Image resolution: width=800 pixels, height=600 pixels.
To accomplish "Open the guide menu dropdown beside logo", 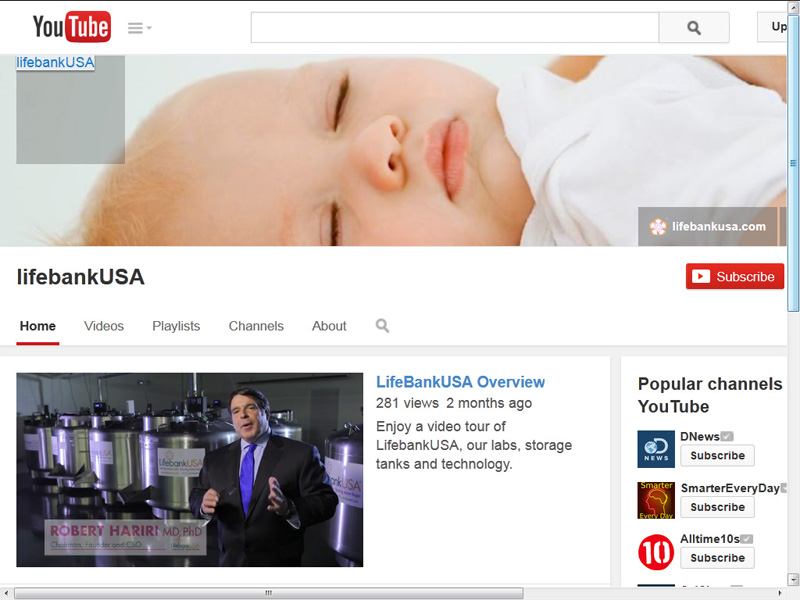I will click(139, 28).
